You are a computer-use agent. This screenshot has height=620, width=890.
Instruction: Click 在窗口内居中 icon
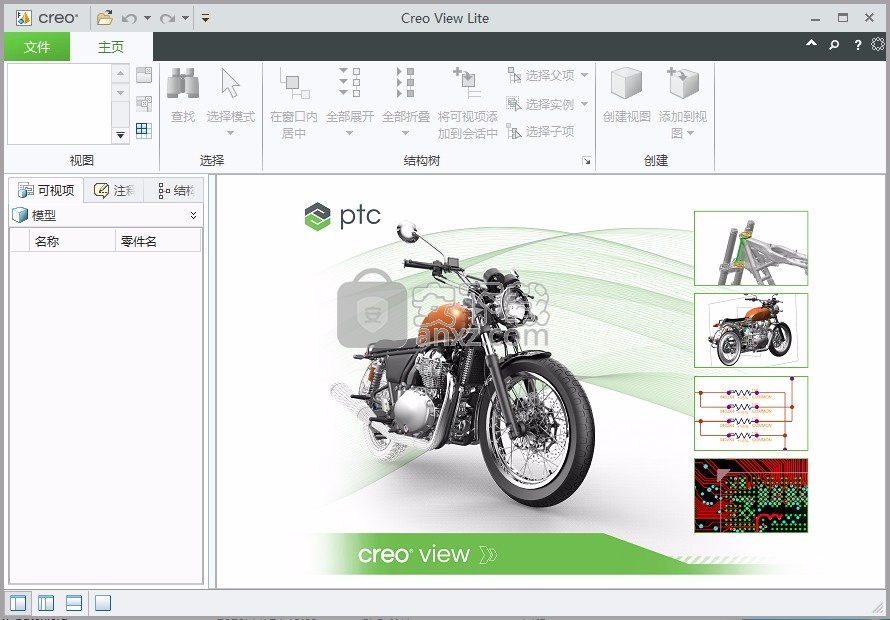294,84
